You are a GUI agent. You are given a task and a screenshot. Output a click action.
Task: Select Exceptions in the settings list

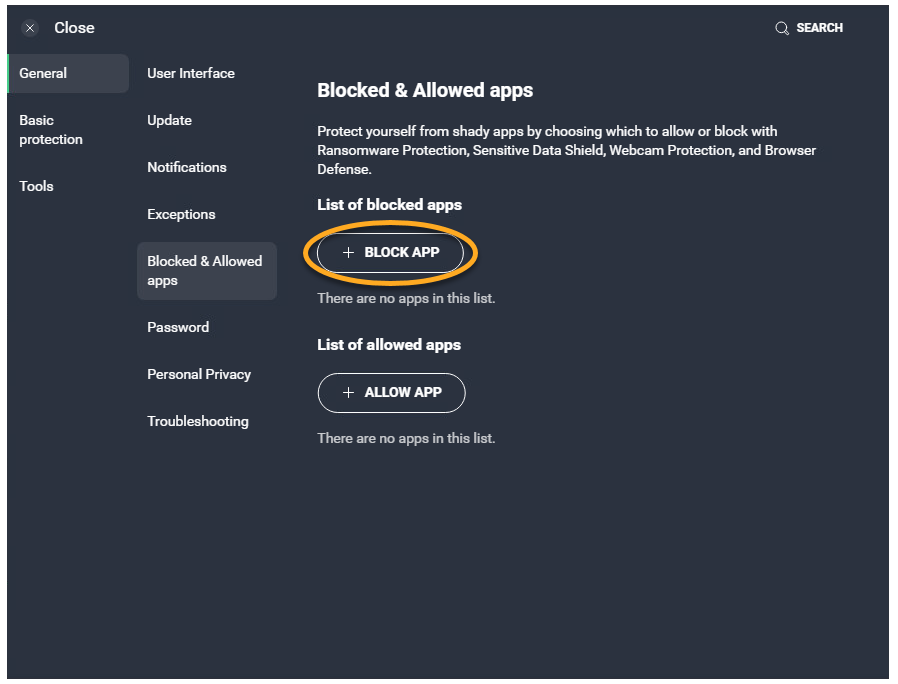[x=181, y=214]
